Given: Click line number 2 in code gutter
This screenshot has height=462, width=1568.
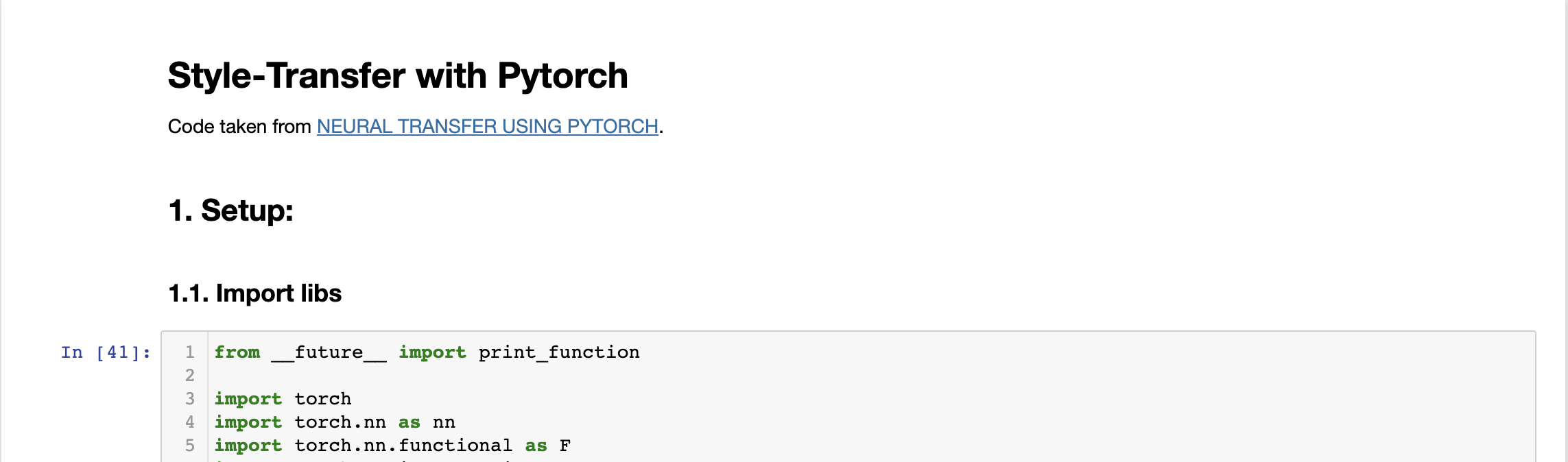Looking at the screenshot, I should click(190, 376).
